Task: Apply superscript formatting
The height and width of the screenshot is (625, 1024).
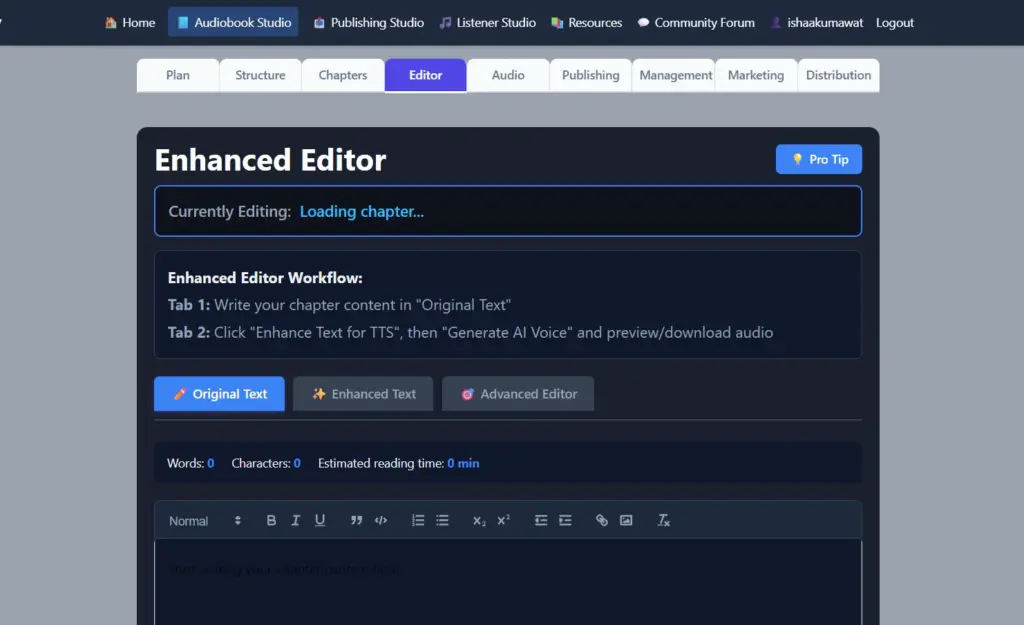Action: [502, 520]
